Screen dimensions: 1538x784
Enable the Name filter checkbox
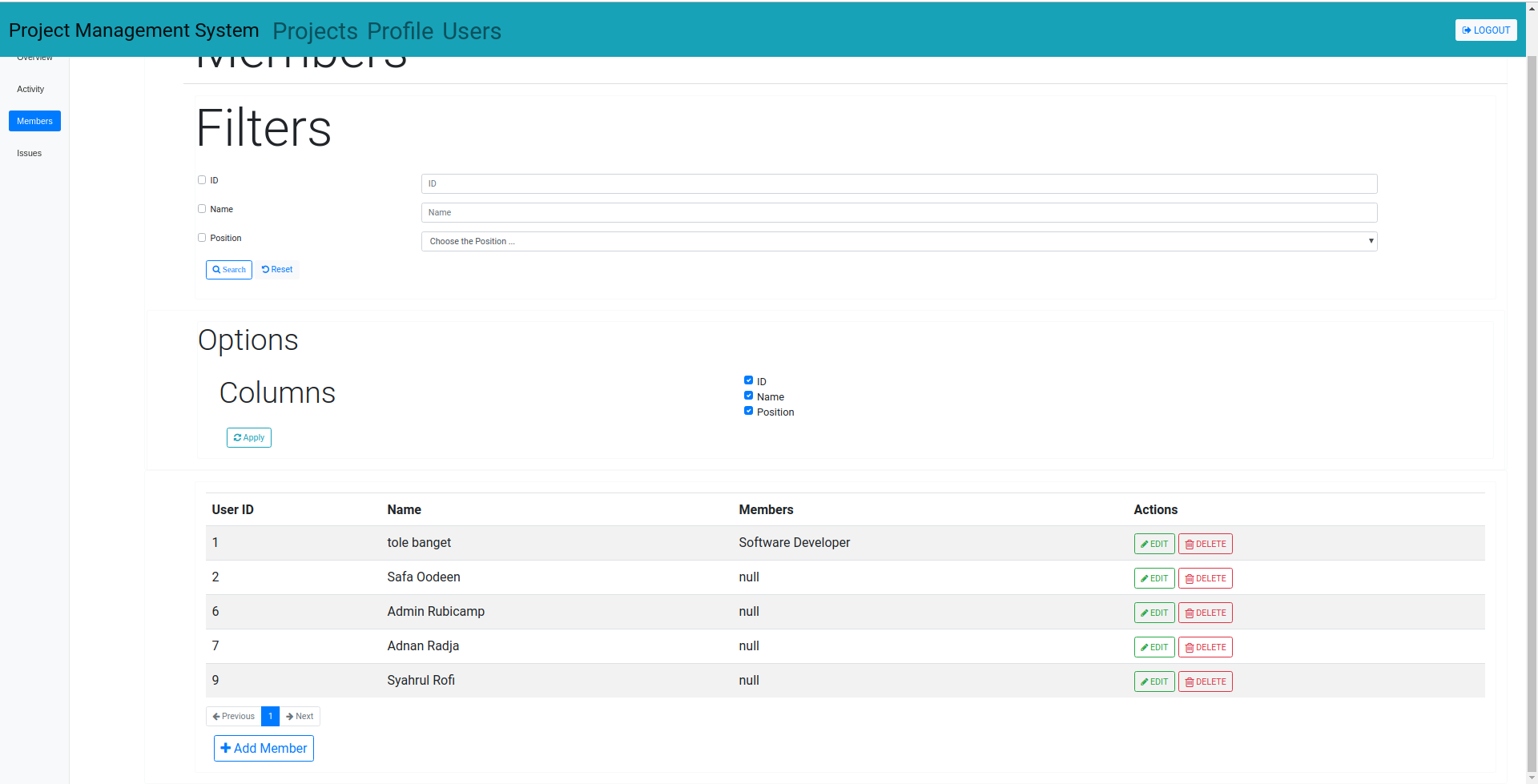click(x=202, y=209)
